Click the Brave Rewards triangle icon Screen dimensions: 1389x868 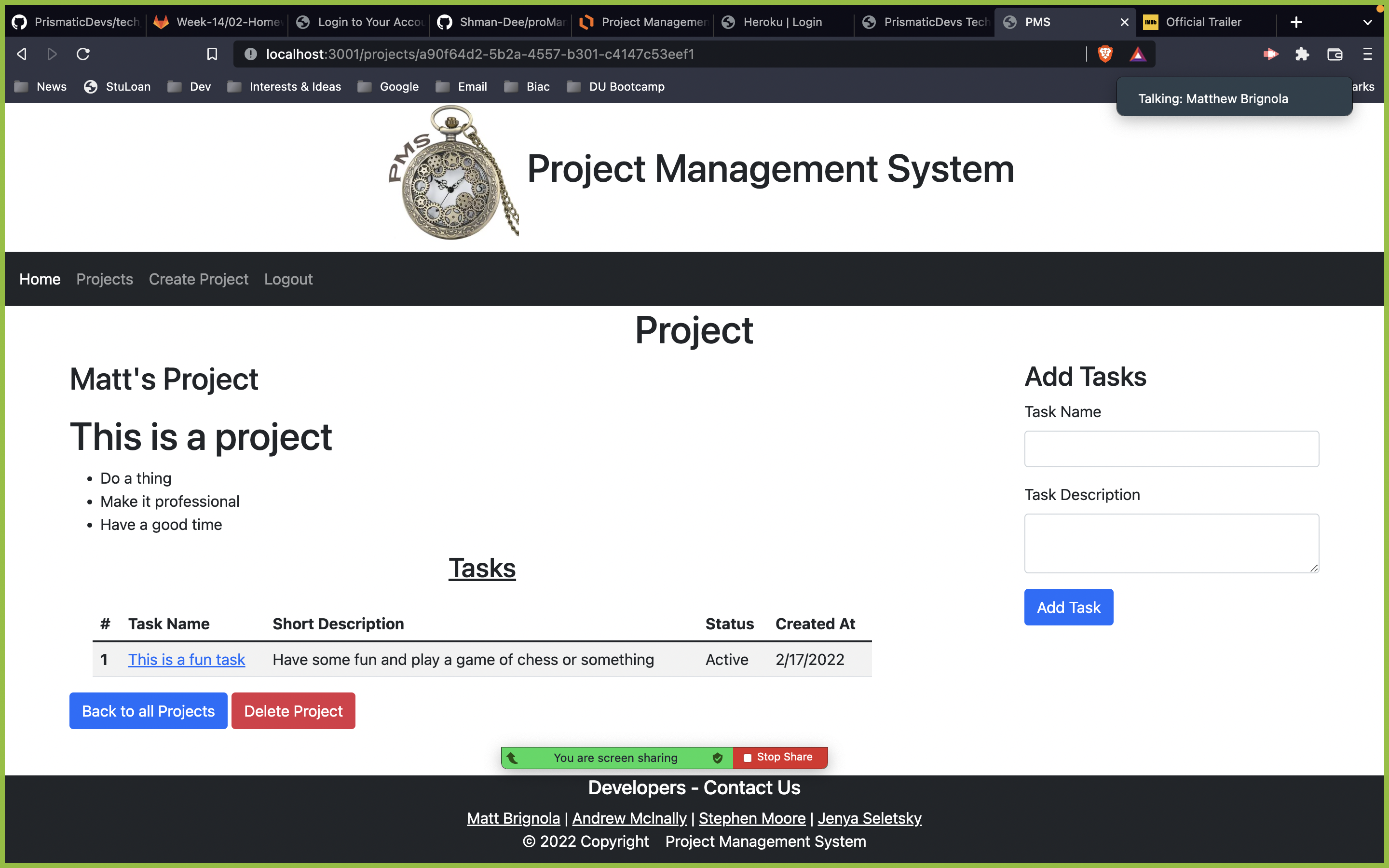coord(1138,54)
